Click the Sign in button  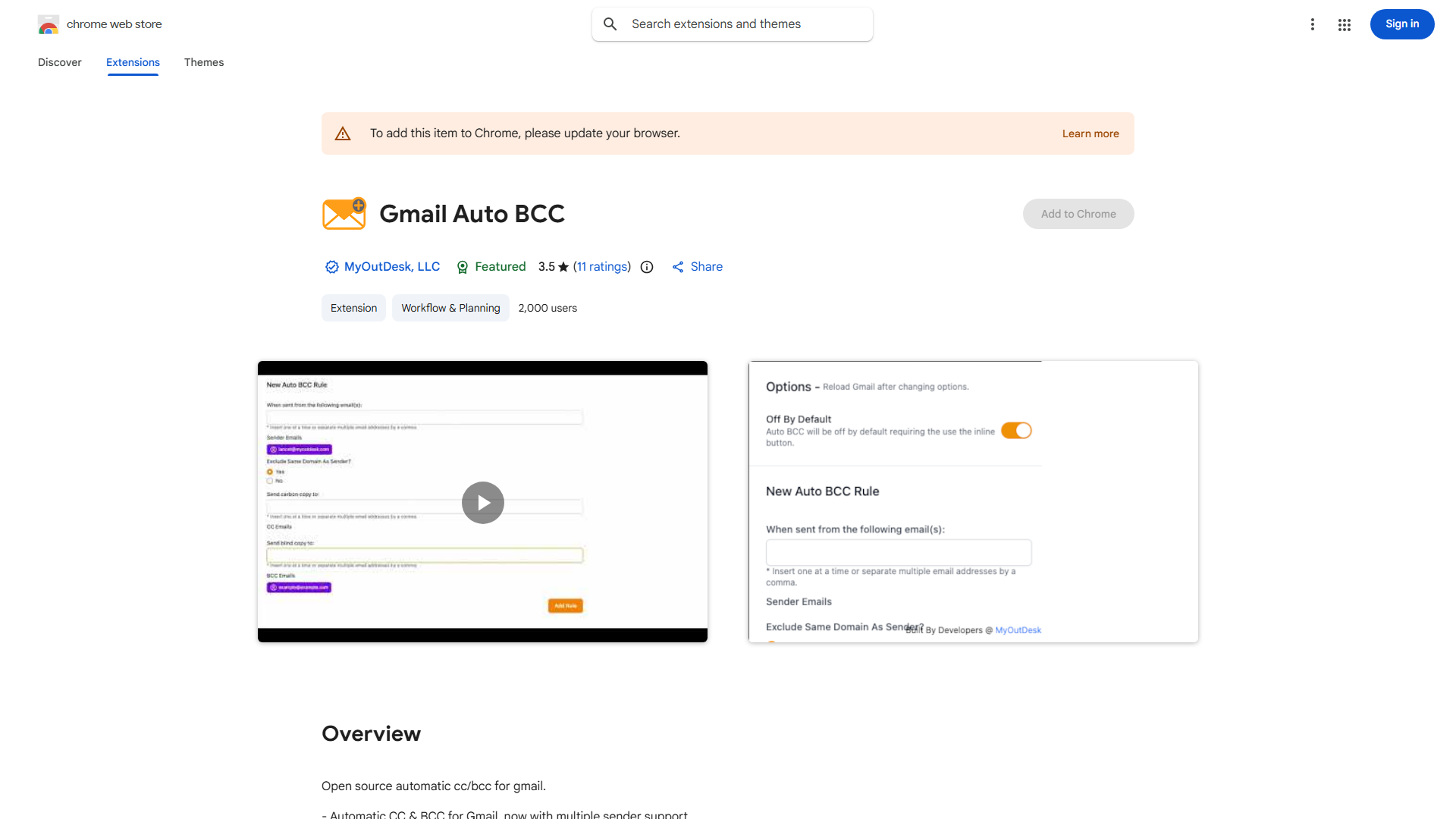tap(1401, 24)
